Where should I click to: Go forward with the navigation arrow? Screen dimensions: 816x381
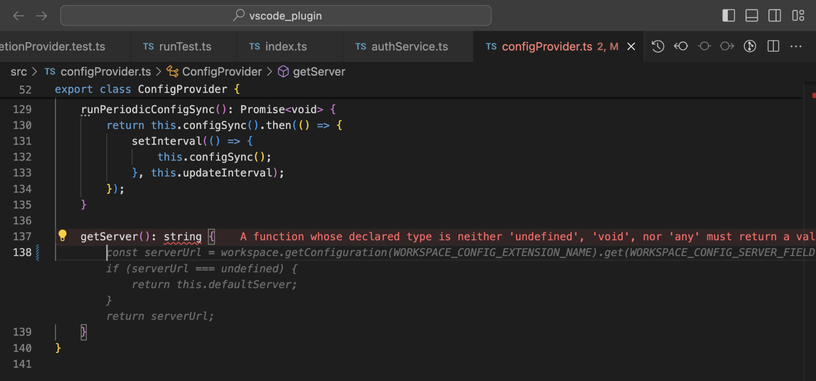click(x=42, y=16)
